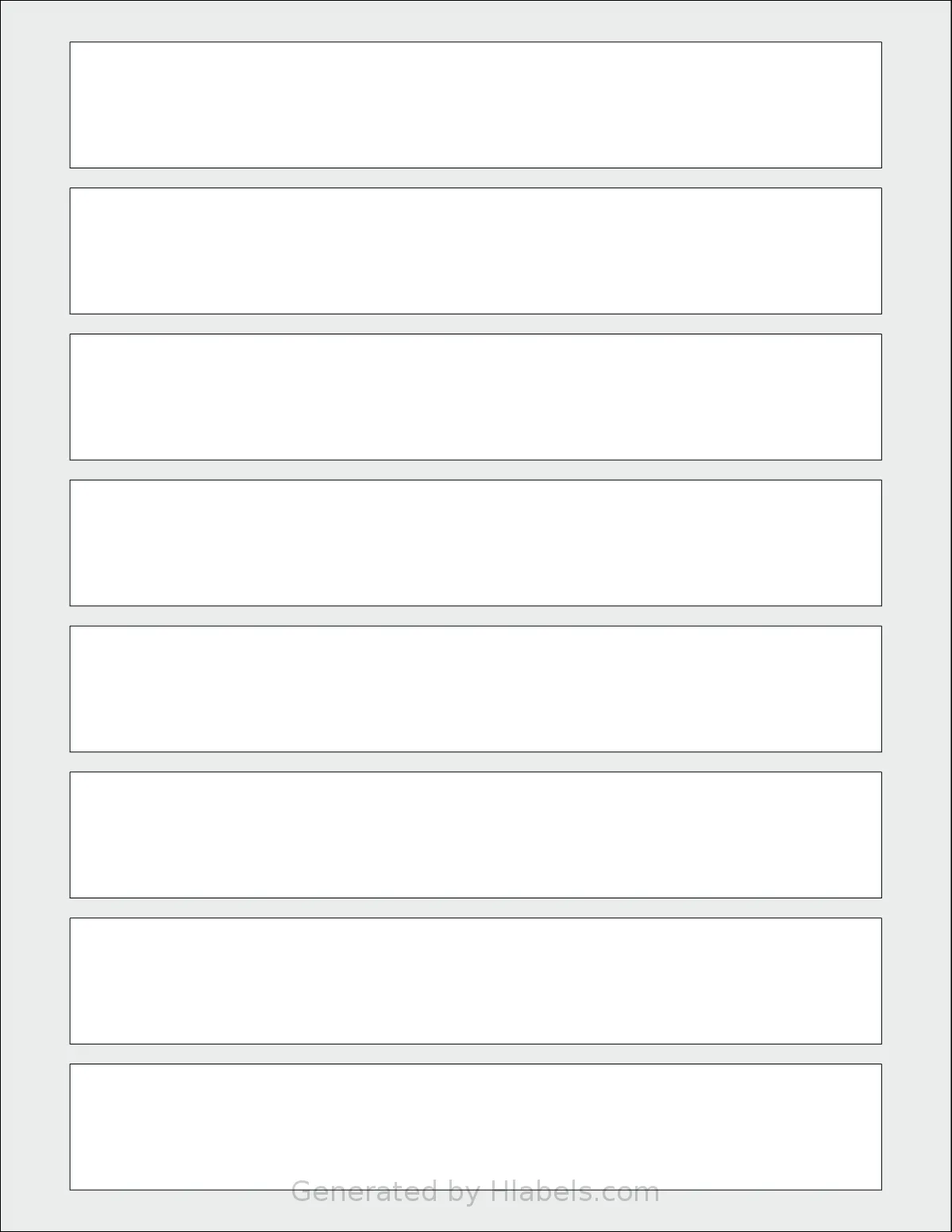Viewport: 952px width, 1232px height.
Task: Click the gray right margin of the sheet
Action: coord(916,616)
